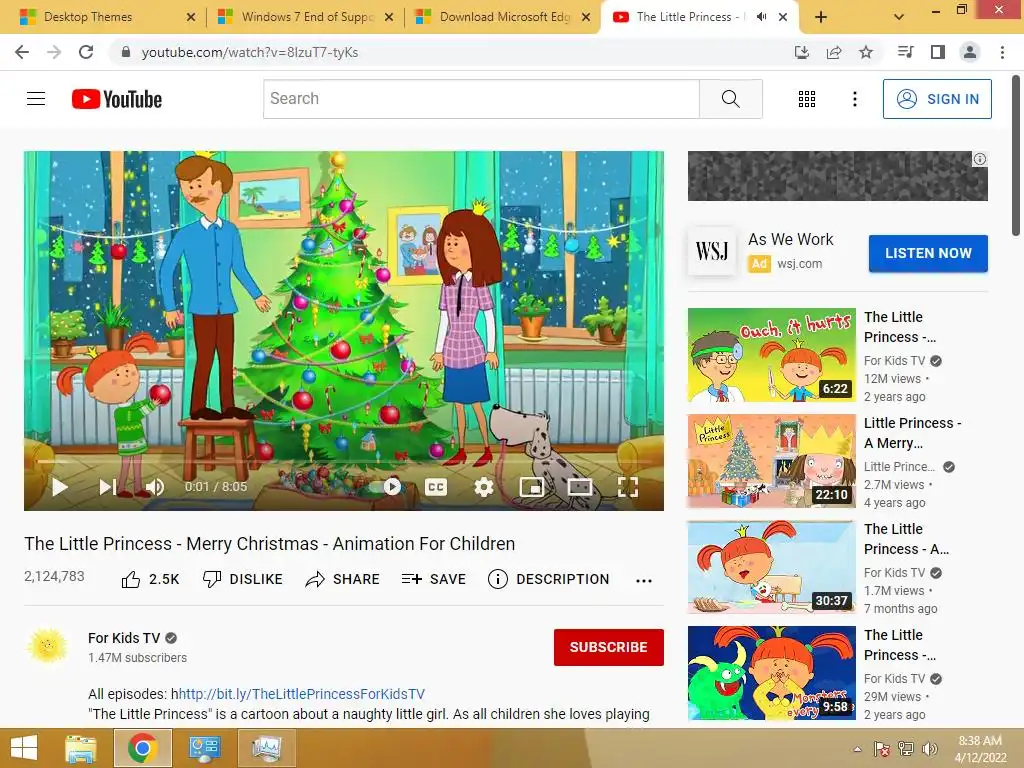Open the Windows Start button
Image resolution: width=1024 pixels, height=768 pixels.
[24, 748]
